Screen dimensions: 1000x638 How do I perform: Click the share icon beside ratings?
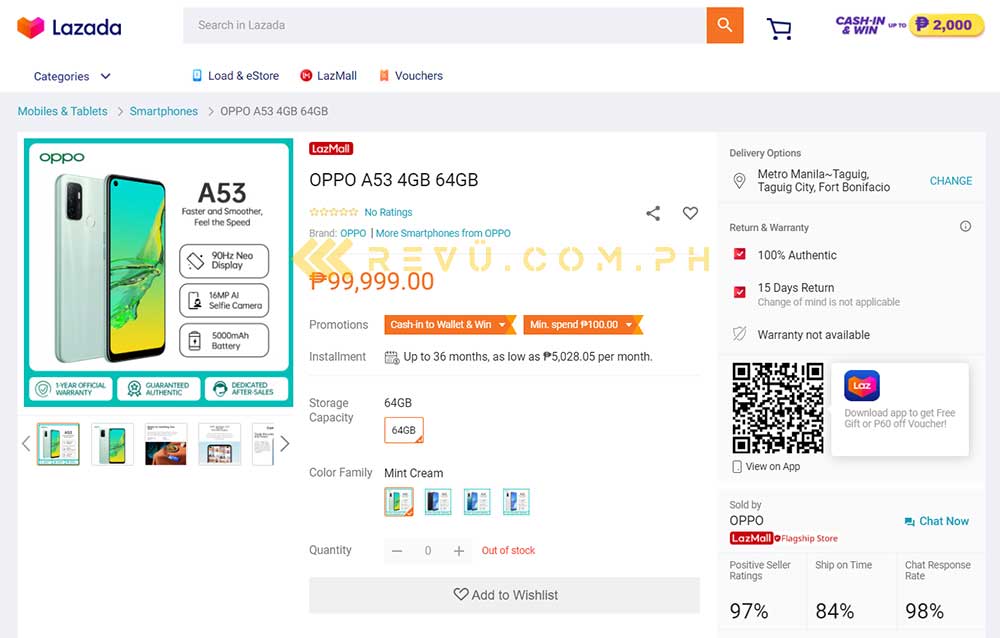[653, 214]
